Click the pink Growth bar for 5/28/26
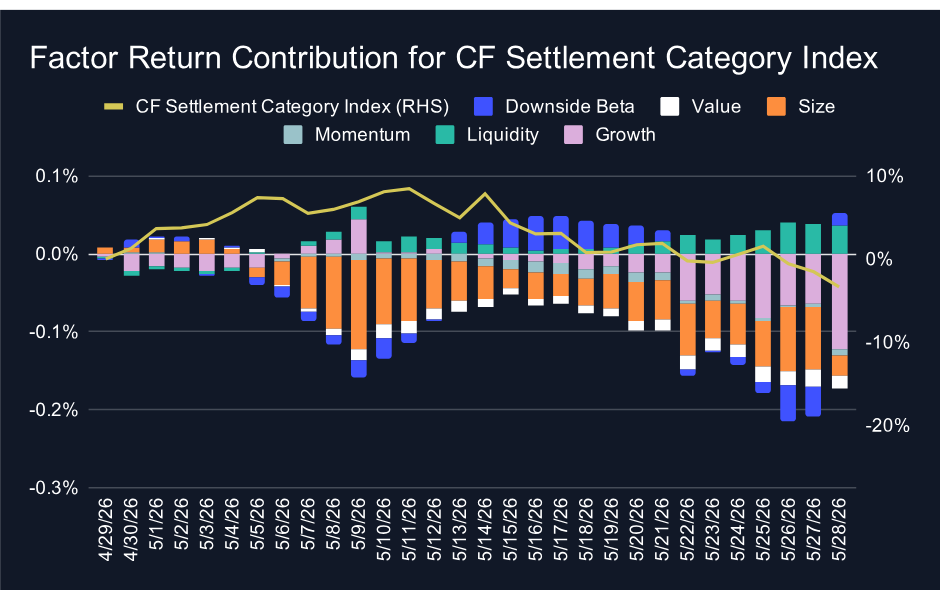 pos(840,301)
